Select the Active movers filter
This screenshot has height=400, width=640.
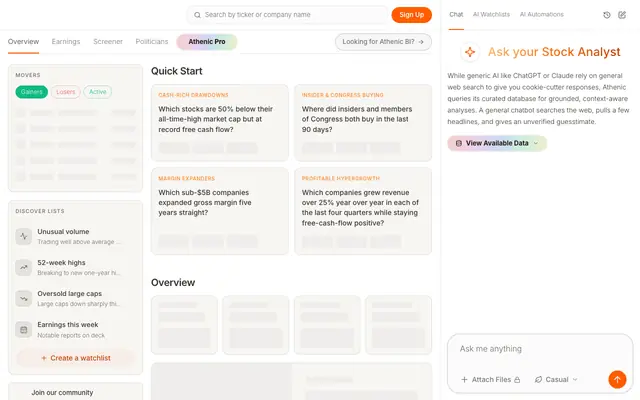(98, 92)
